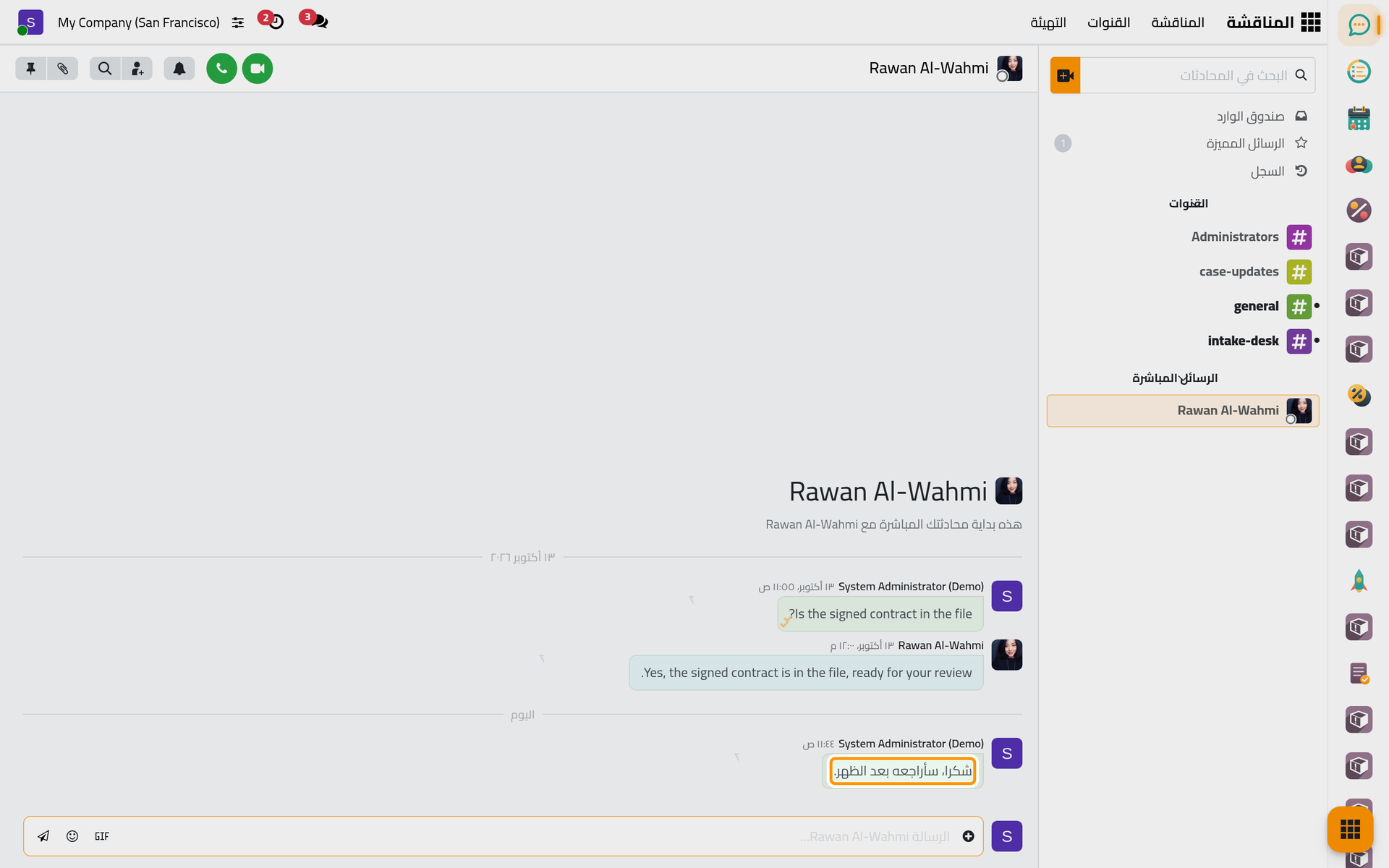This screenshot has height=868, width=1389.
Task: Open the search messages magnifier in toolbar
Action: click(x=105, y=69)
